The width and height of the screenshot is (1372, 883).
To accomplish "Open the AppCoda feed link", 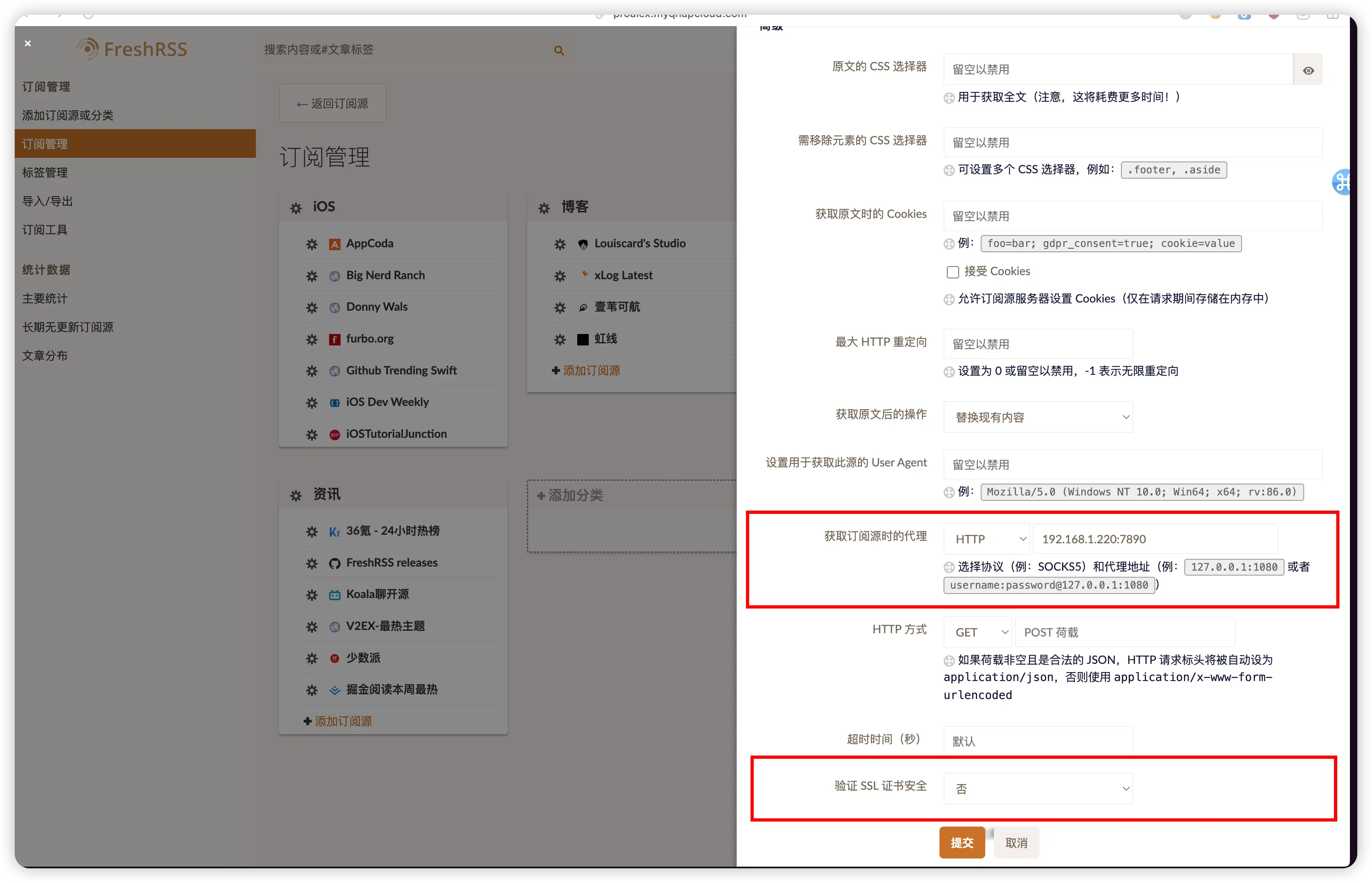I will pyautogui.click(x=369, y=243).
